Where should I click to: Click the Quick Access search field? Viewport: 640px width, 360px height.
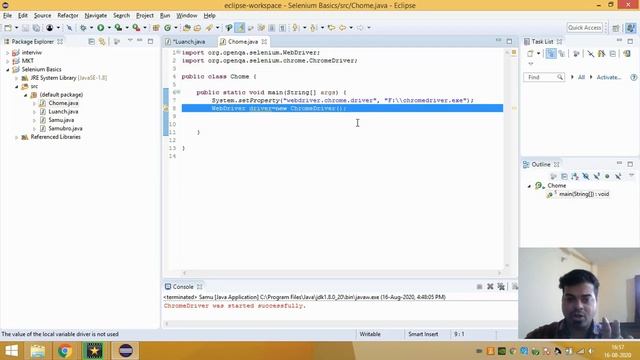click(x=584, y=28)
